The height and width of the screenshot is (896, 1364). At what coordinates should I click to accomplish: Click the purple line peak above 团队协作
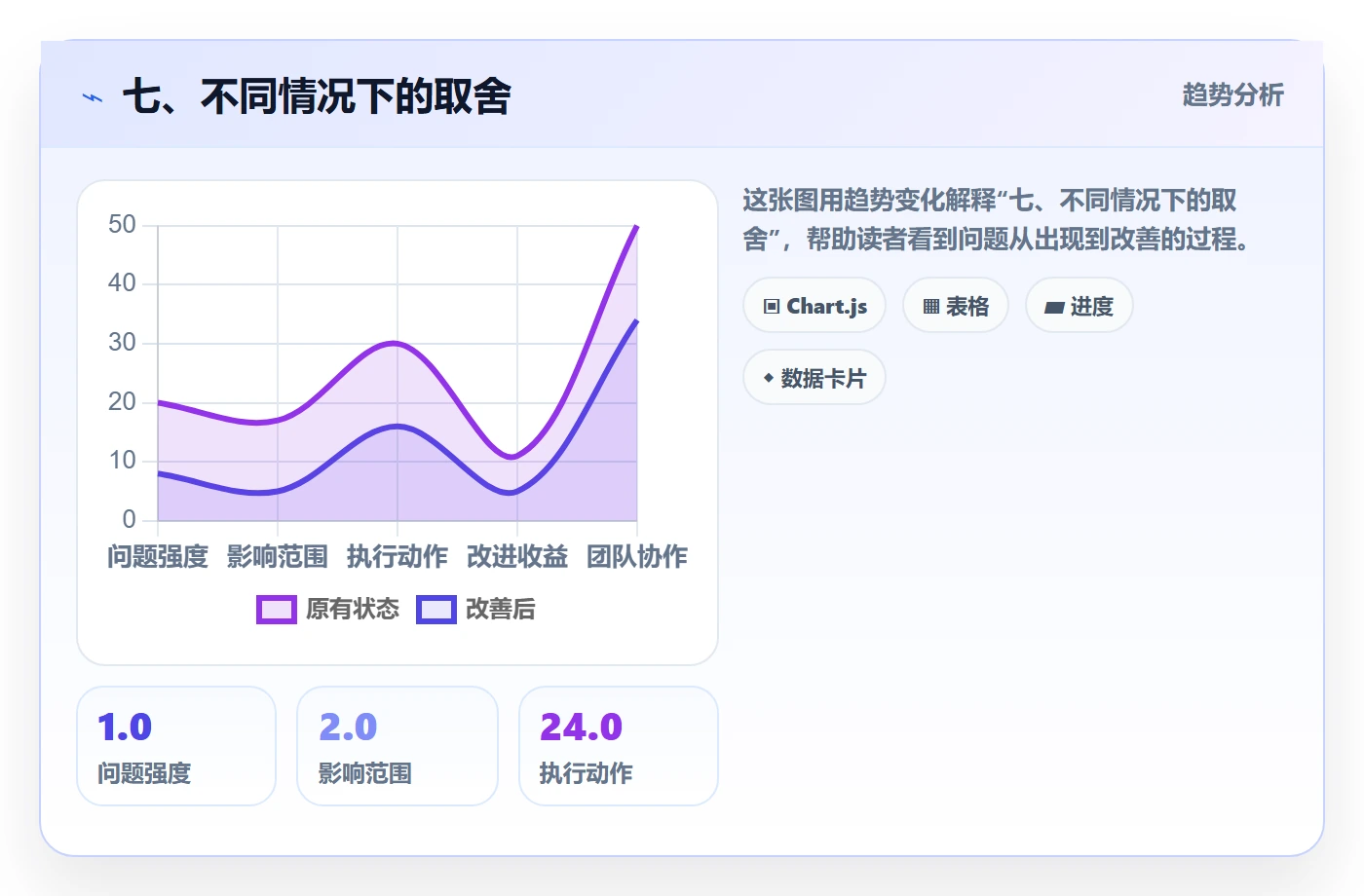click(636, 226)
